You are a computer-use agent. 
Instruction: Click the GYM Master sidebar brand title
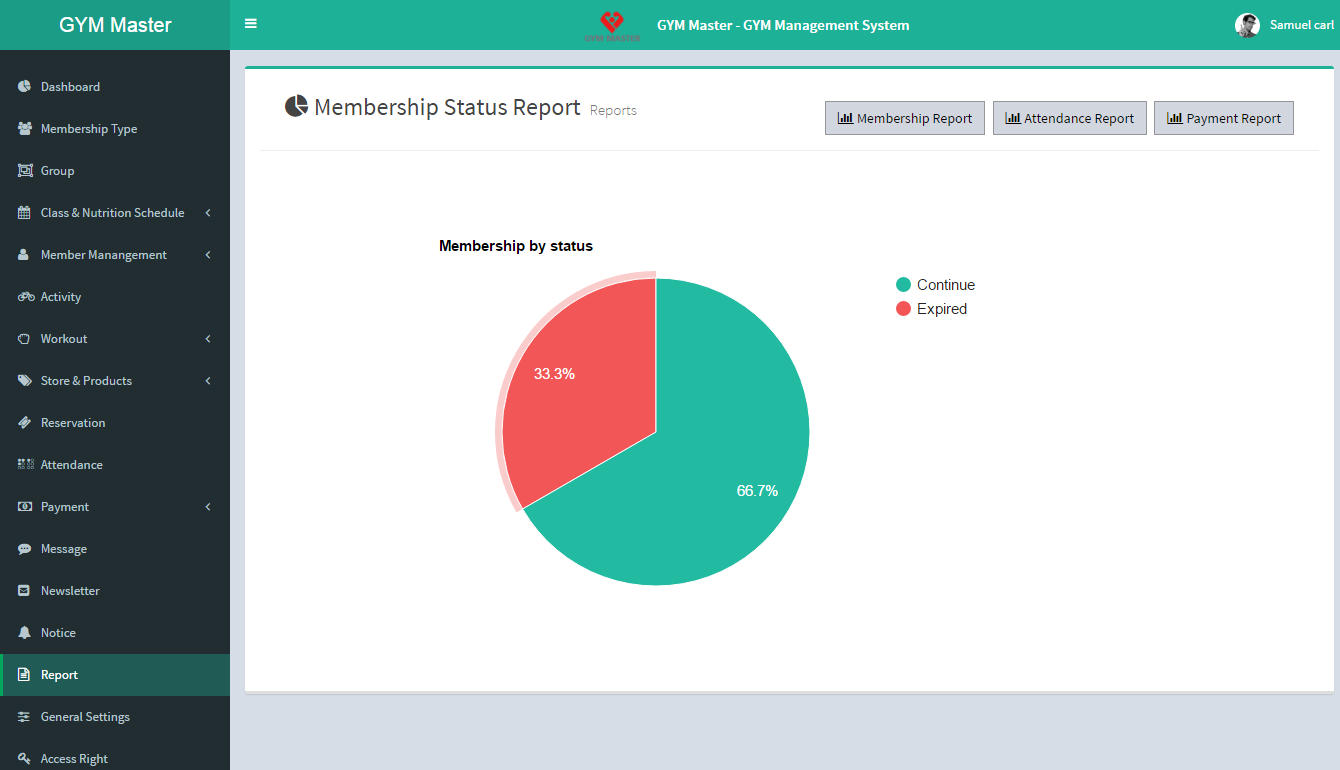coord(115,25)
